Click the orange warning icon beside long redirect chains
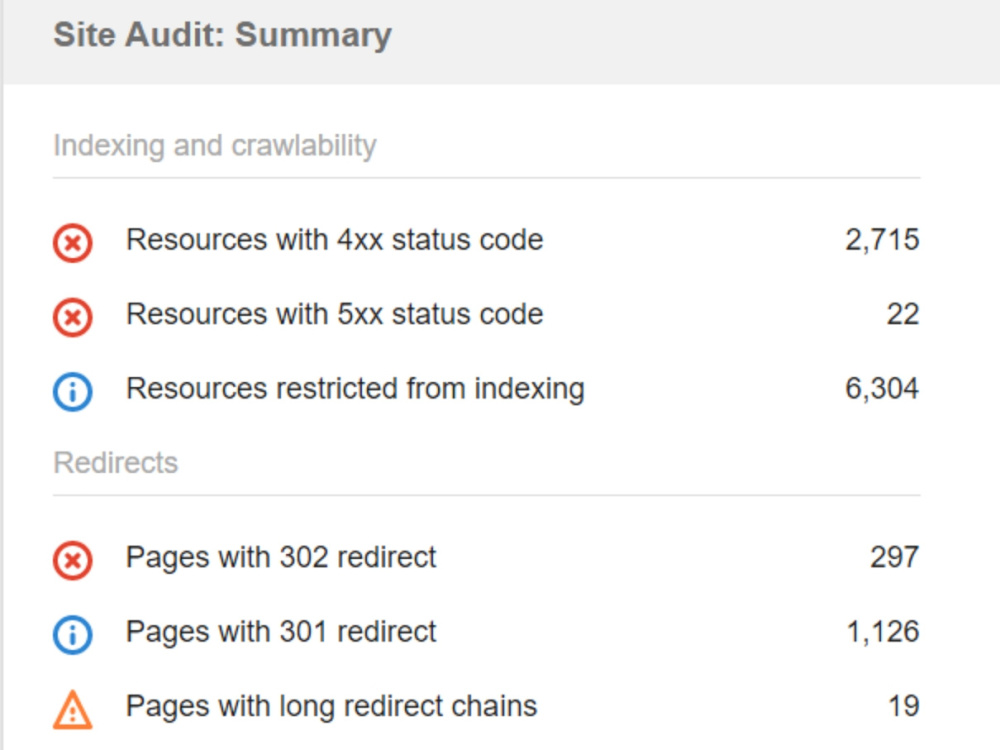The image size is (1000, 750). coord(73,709)
